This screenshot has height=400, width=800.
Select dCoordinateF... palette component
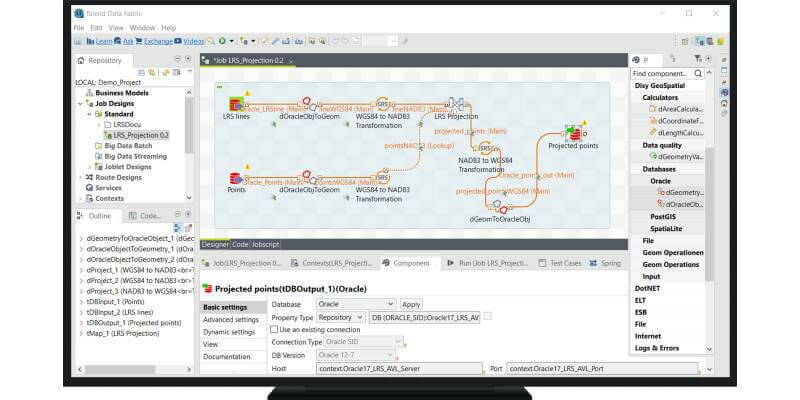pyautogui.click(x=677, y=121)
